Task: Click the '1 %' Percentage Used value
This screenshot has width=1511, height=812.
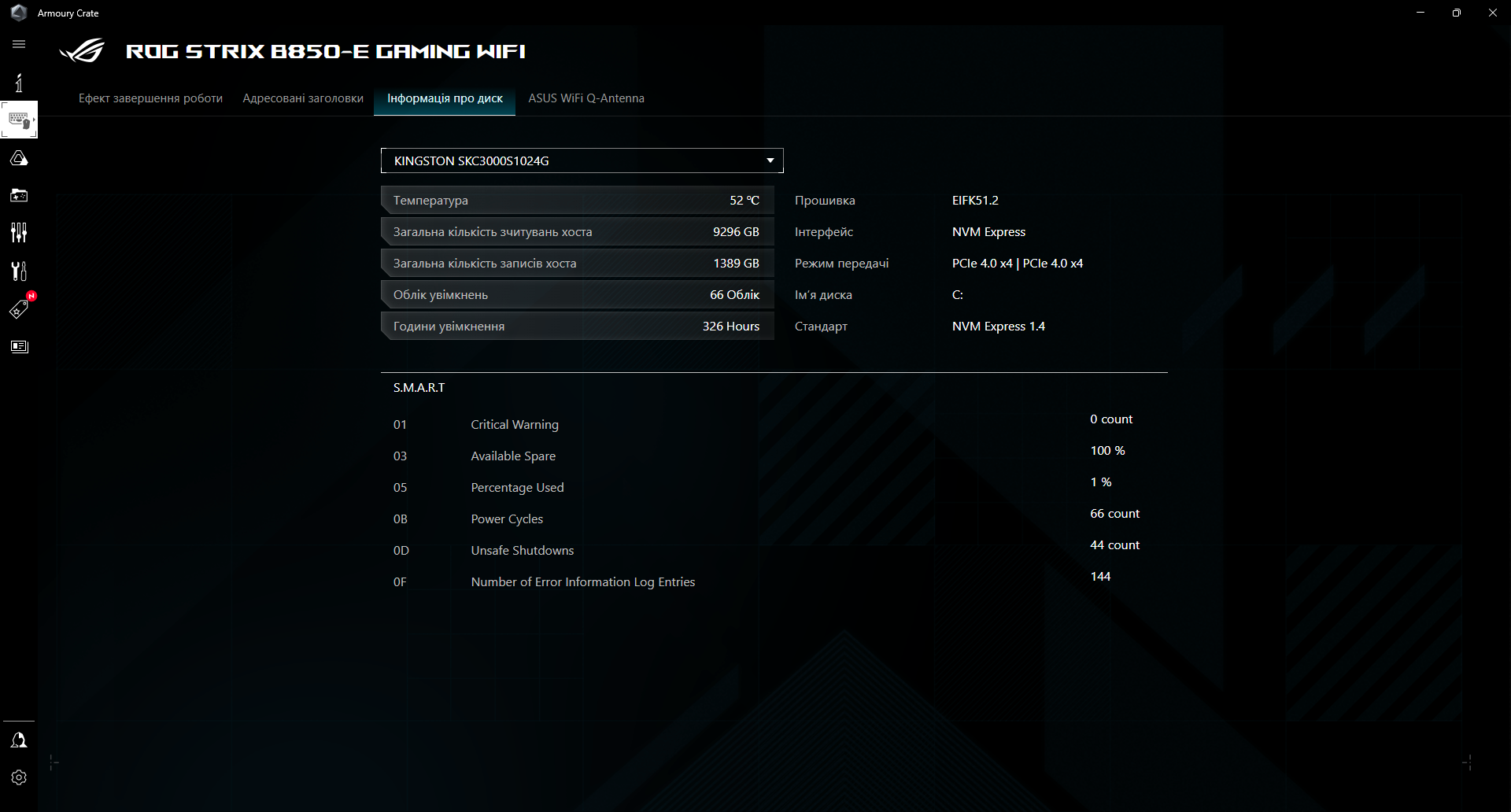Action: pos(1101,482)
